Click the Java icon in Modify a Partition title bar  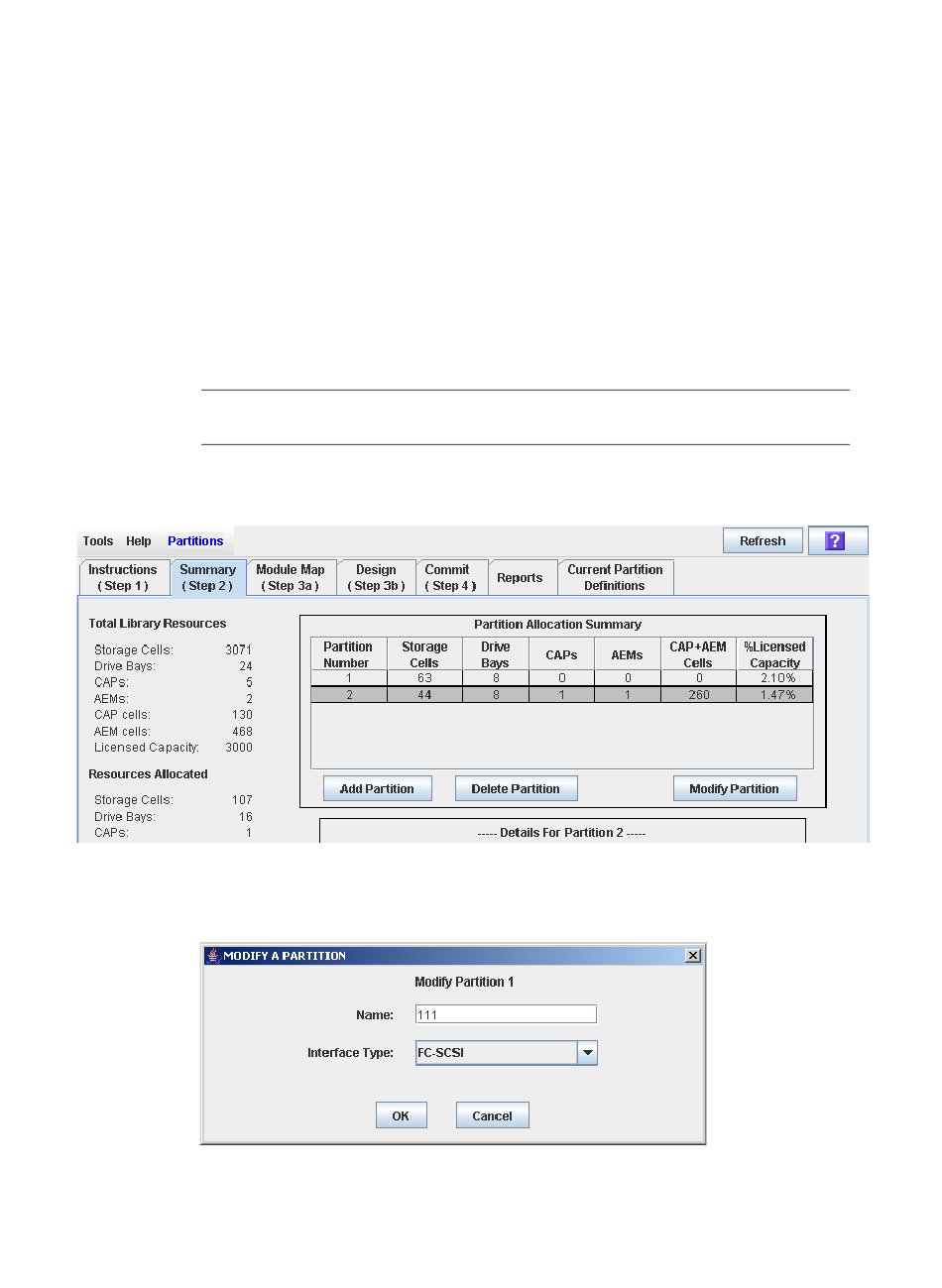212,955
